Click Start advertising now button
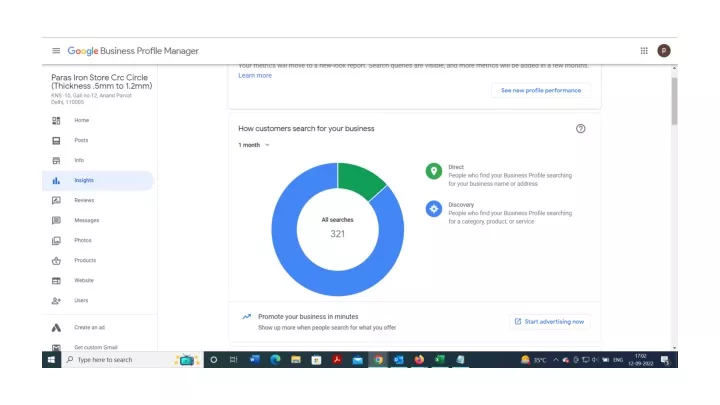720x405 pixels. pyautogui.click(x=550, y=322)
